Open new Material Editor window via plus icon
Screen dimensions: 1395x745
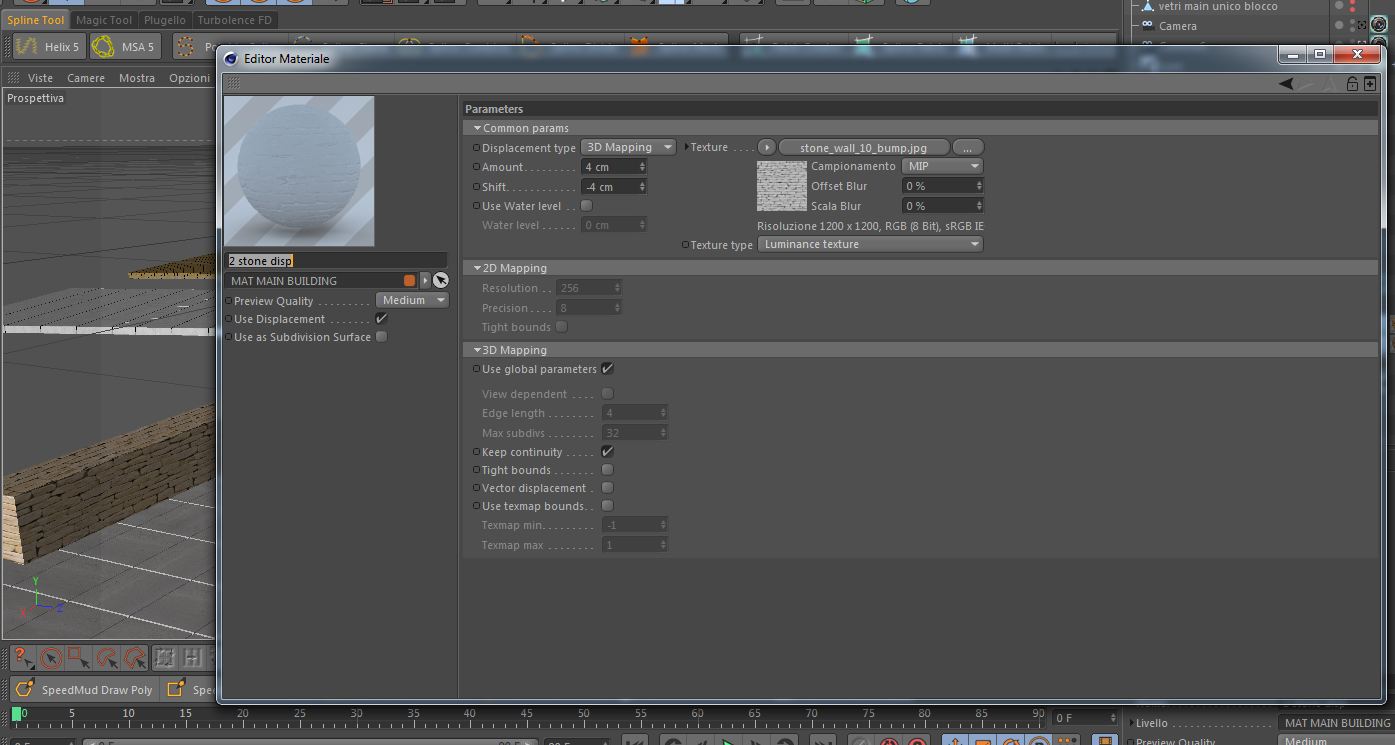tap(1370, 84)
